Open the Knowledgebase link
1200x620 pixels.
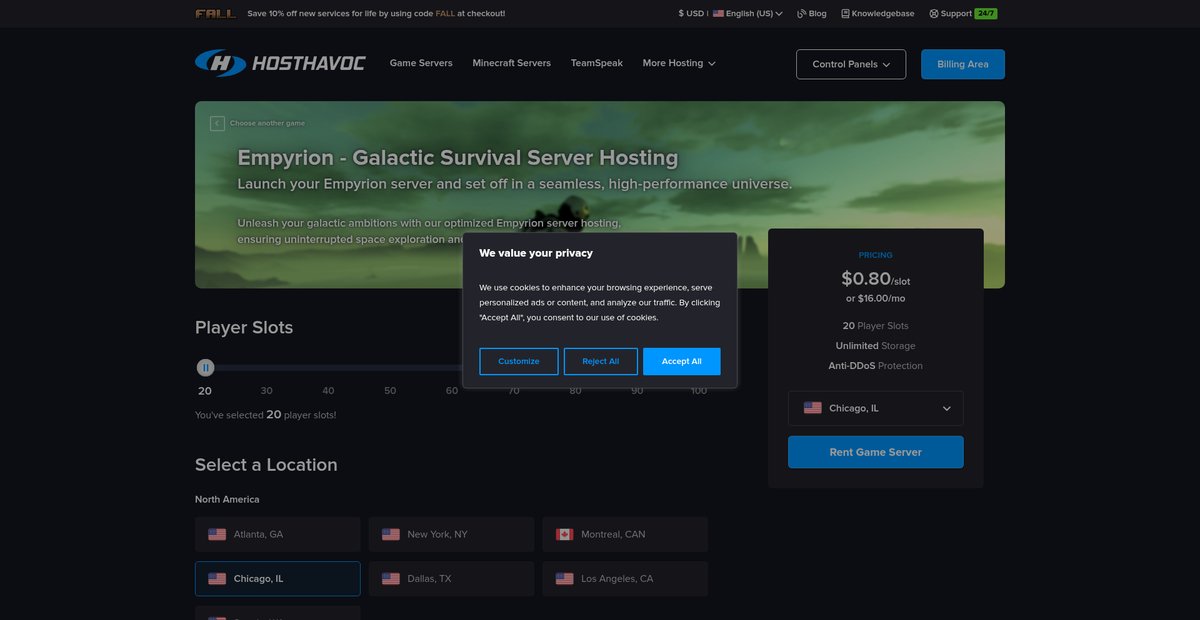coord(878,14)
